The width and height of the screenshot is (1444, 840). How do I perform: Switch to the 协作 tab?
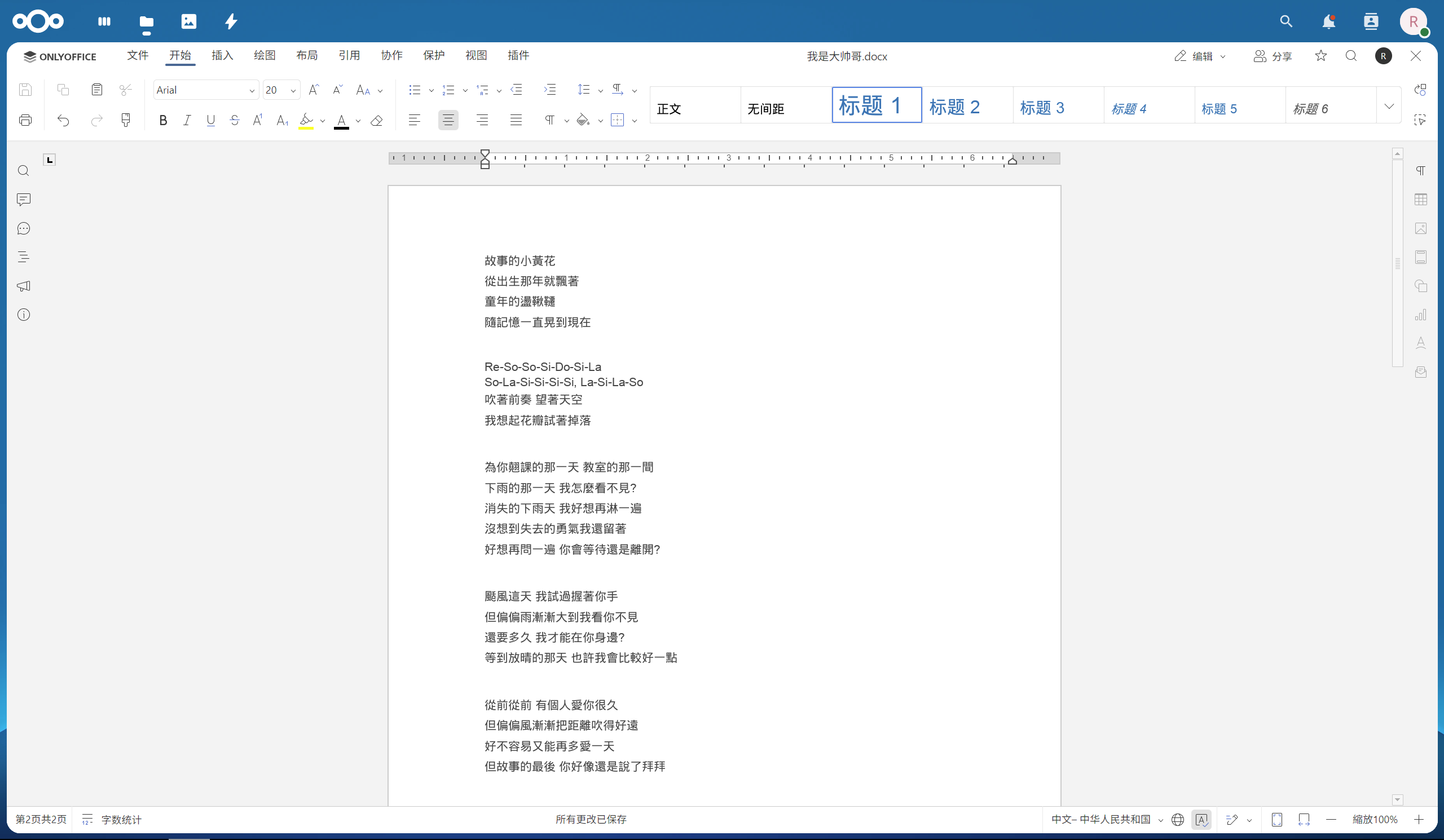(x=391, y=56)
